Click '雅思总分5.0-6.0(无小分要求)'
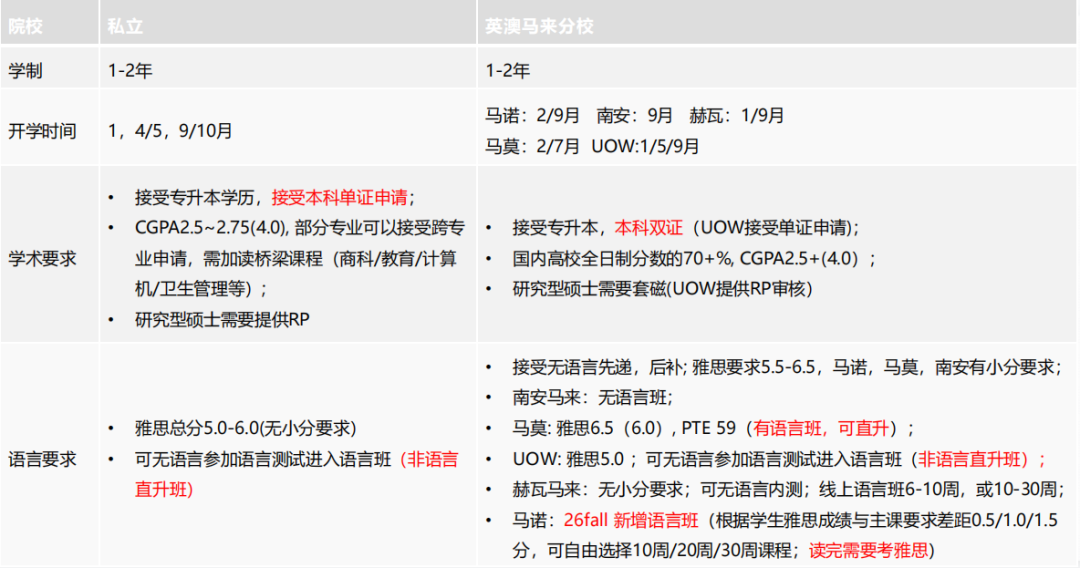This screenshot has width=1080, height=568. pyautogui.click(x=246, y=428)
